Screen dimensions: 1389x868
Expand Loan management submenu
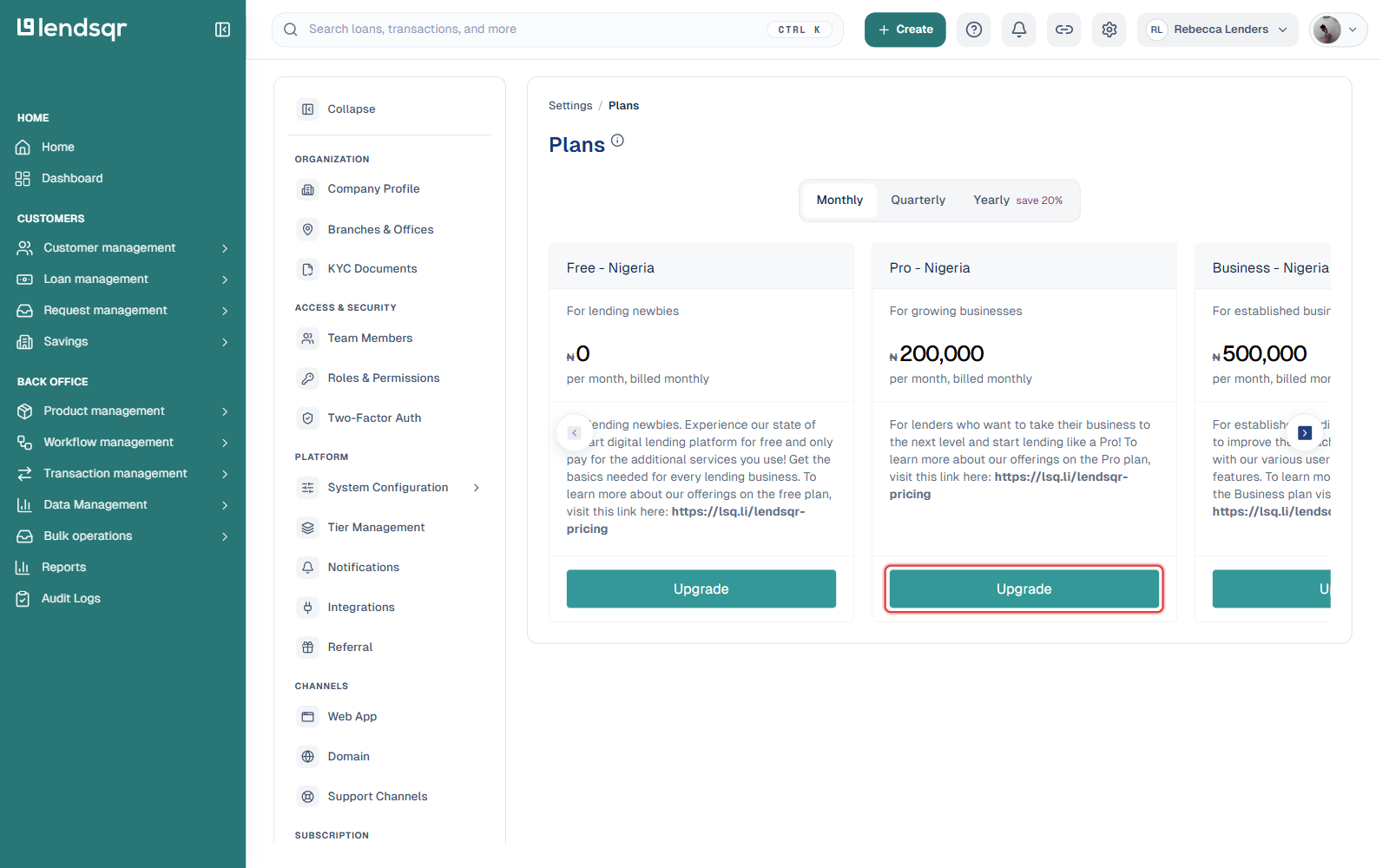tap(225, 279)
